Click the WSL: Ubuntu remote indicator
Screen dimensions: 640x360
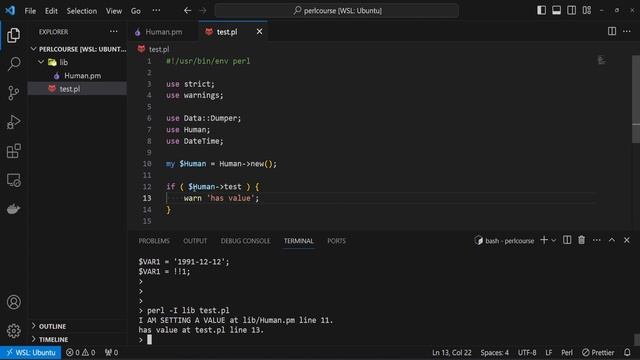[x=31, y=353]
